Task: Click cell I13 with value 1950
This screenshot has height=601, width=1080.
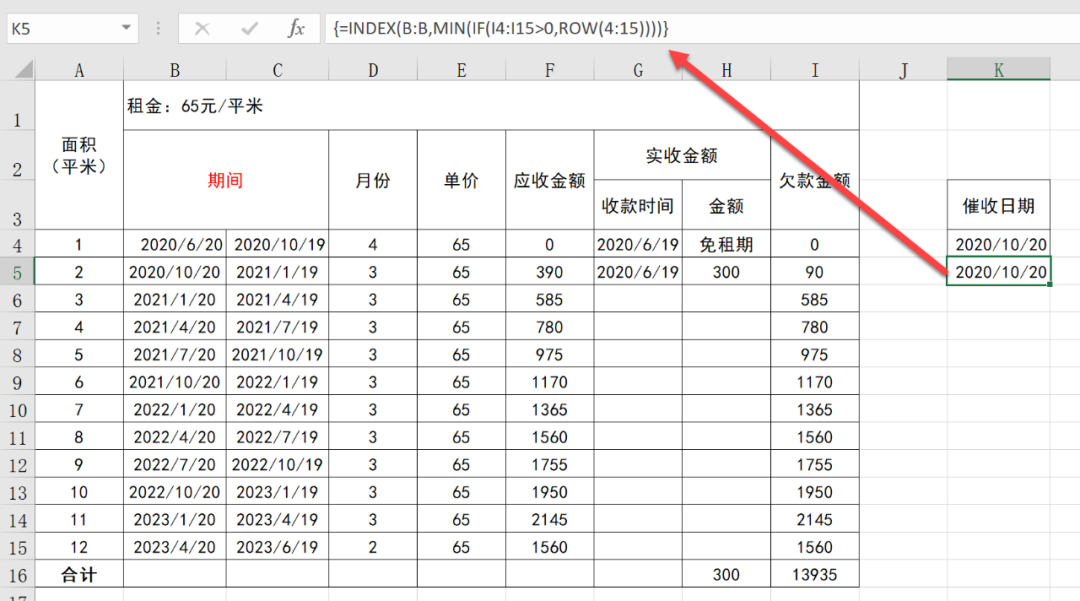Action: click(x=815, y=492)
